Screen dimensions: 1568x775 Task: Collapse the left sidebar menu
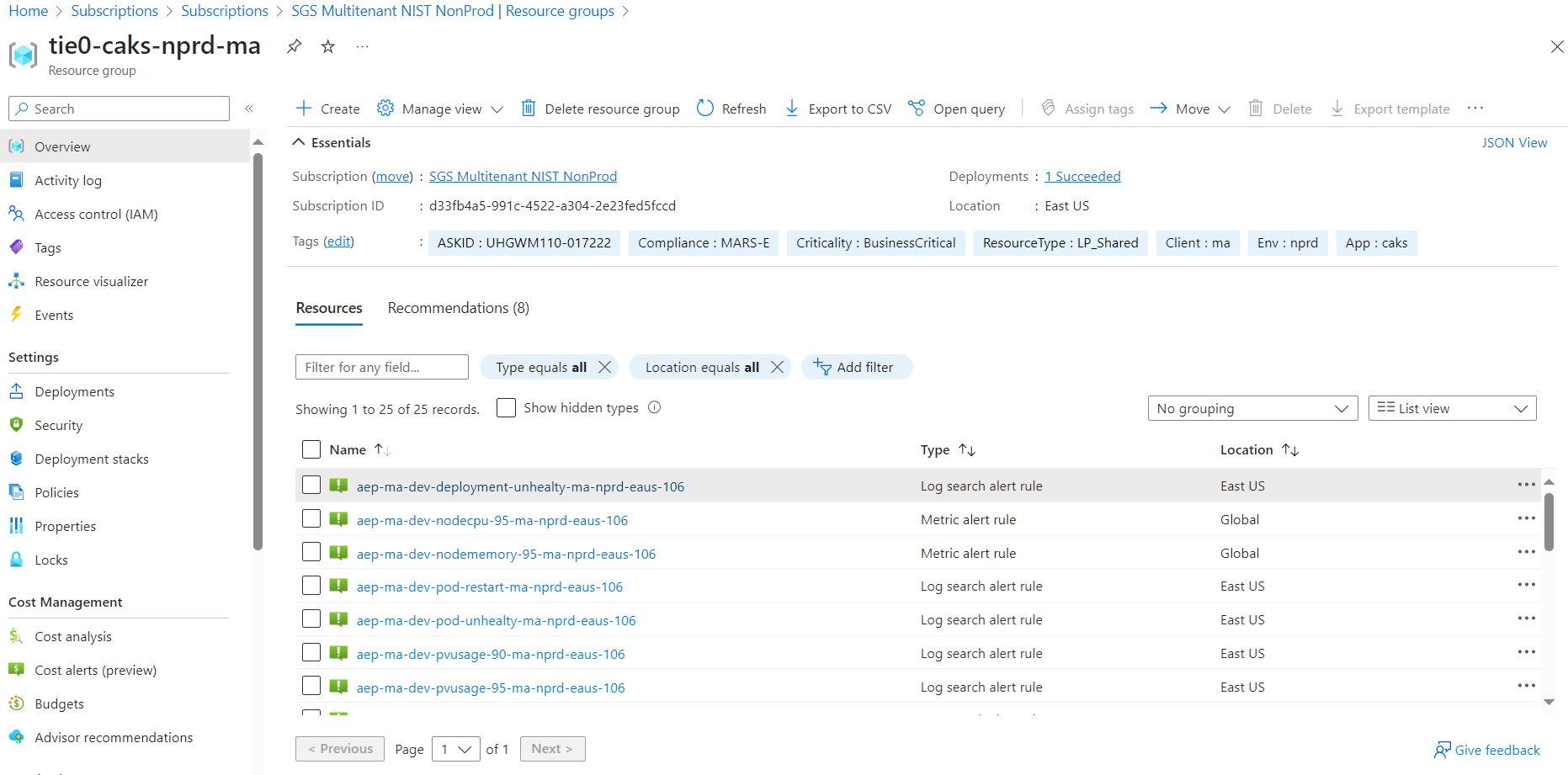point(249,109)
